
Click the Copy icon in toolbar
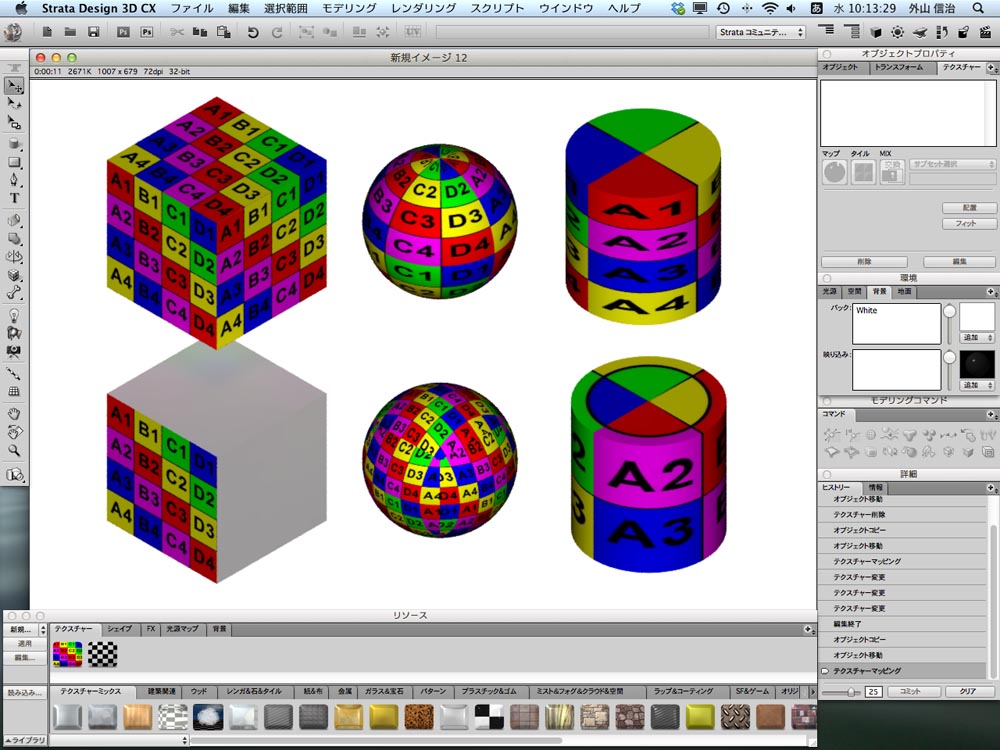(x=200, y=32)
